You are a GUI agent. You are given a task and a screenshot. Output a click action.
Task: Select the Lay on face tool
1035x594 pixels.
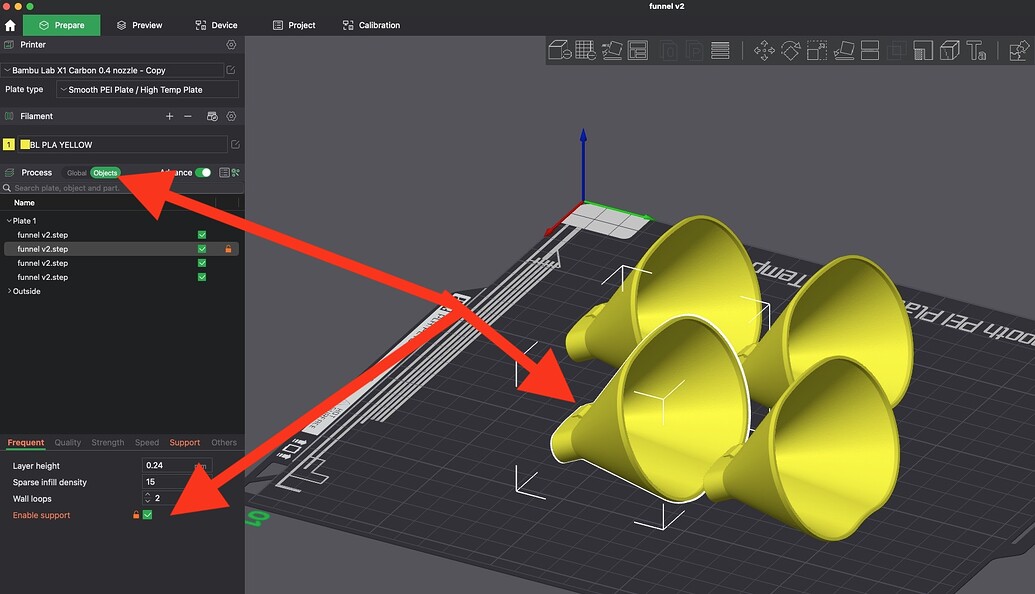click(x=844, y=50)
